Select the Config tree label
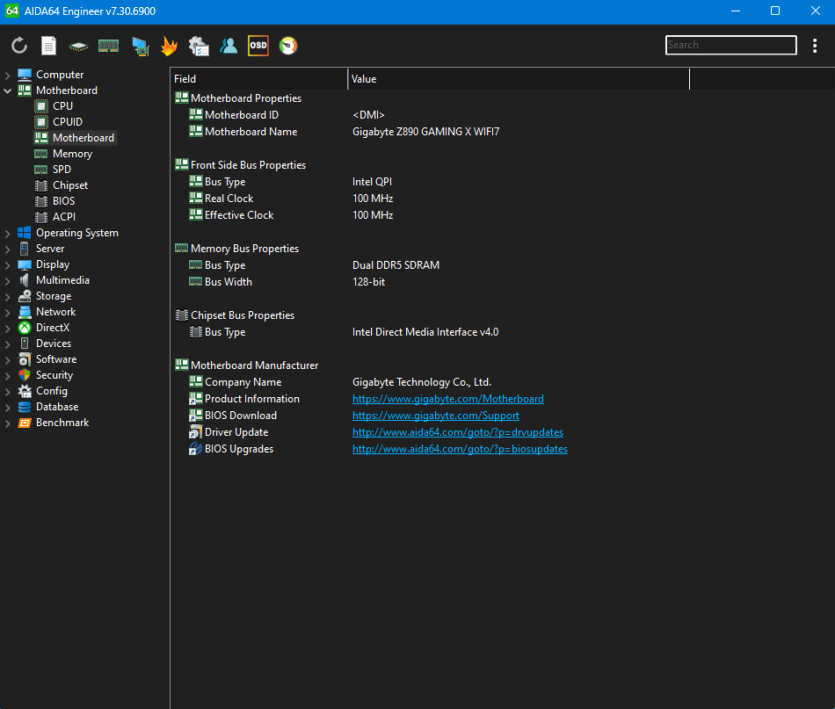This screenshot has width=835, height=709. pyautogui.click(x=52, y=391)
